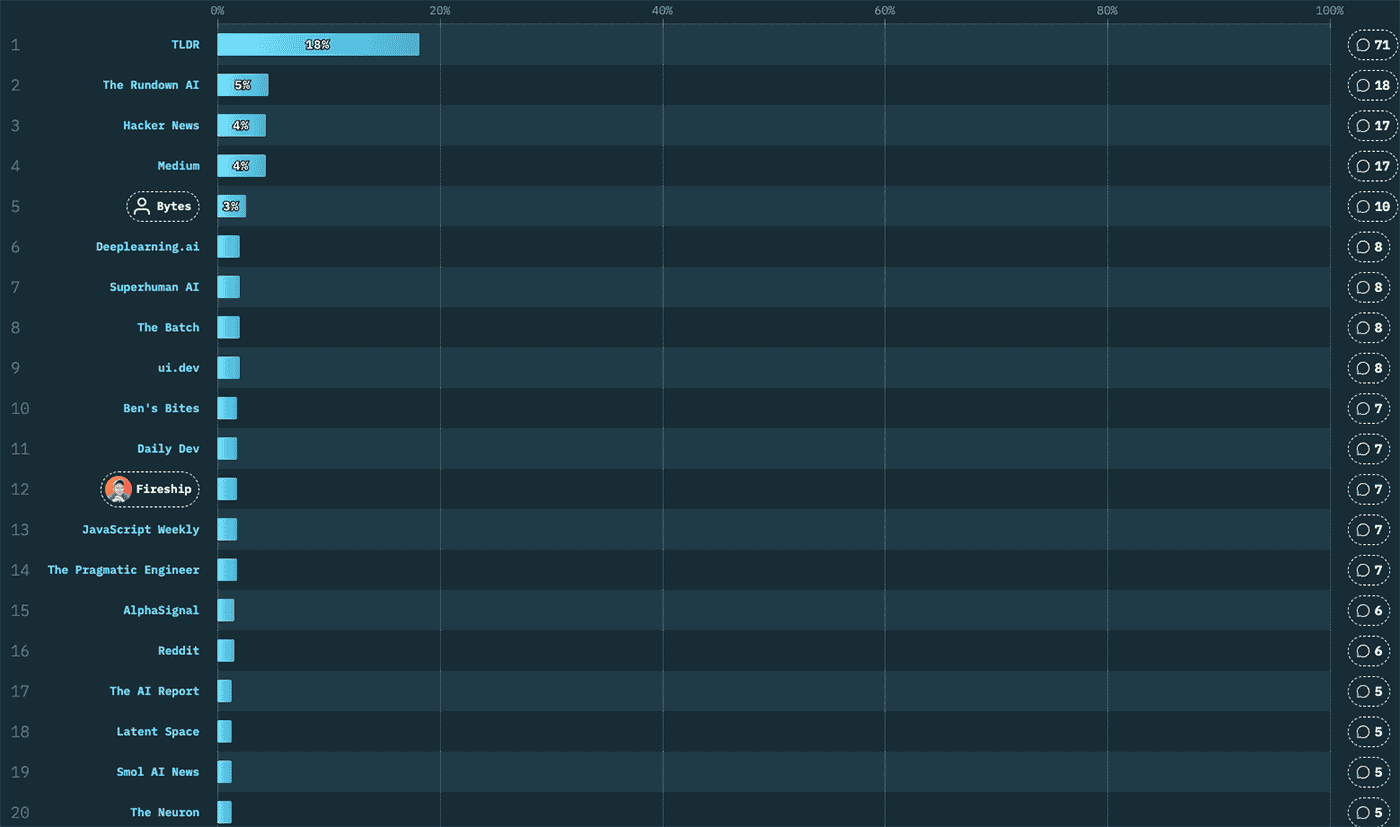This screenshot has width=1400, height=827.
Task: Click the AlphaSignal label
Action: click(x=161, y=610)
